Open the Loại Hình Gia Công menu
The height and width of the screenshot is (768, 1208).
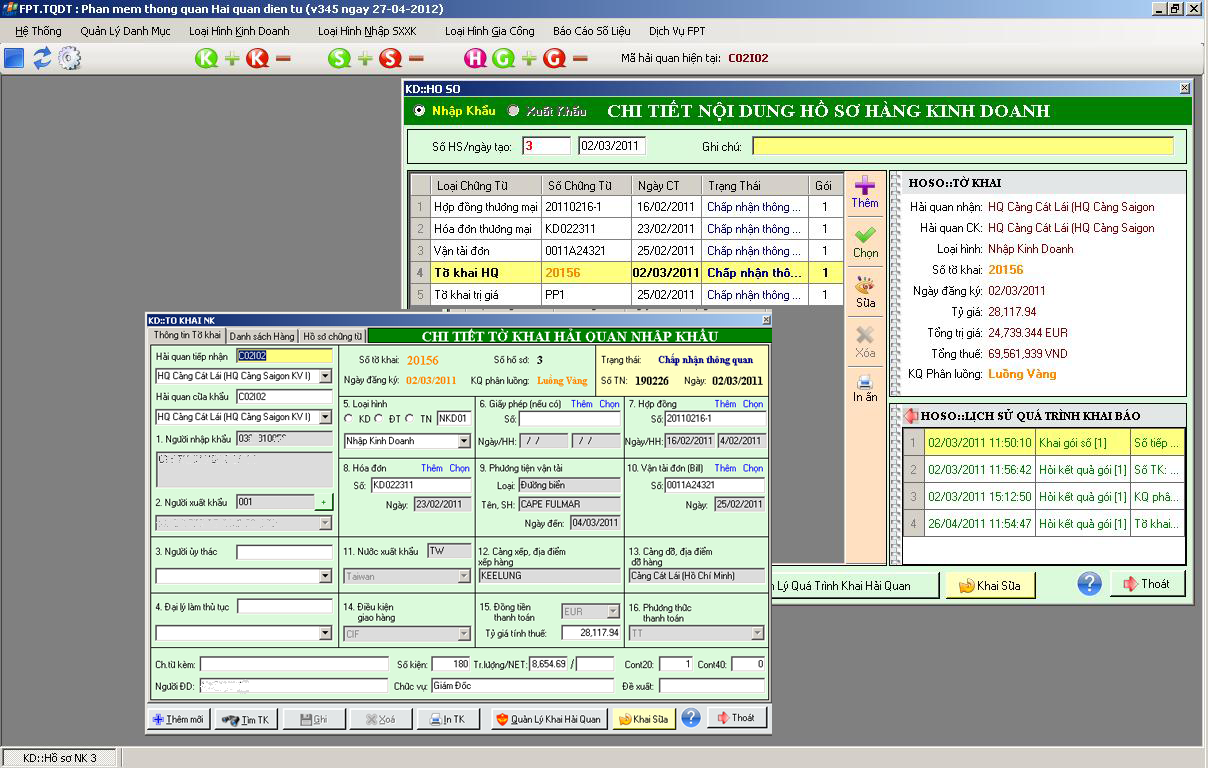tap(489, 31)
